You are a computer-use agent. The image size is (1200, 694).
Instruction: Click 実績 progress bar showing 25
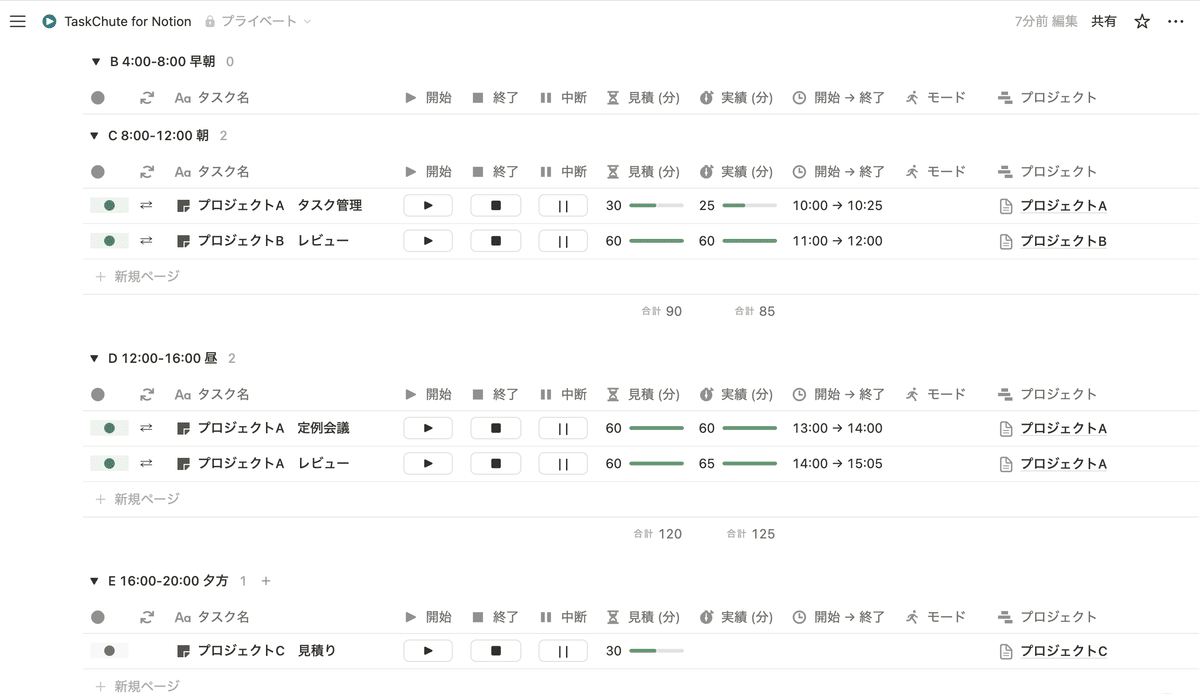750,205
